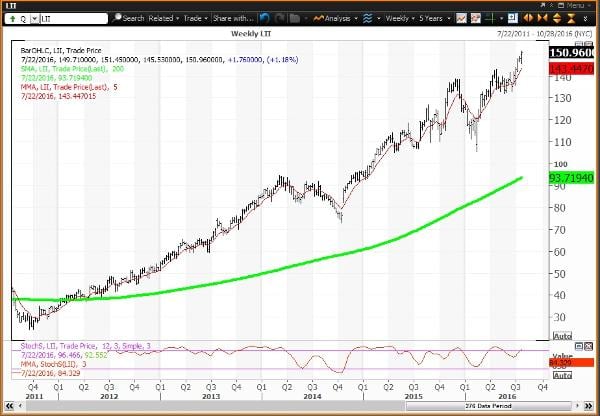This screenshot has height=416, width=600.
Task: Click the blue wavy lines chart-type icon
Action: coord(368,18)
